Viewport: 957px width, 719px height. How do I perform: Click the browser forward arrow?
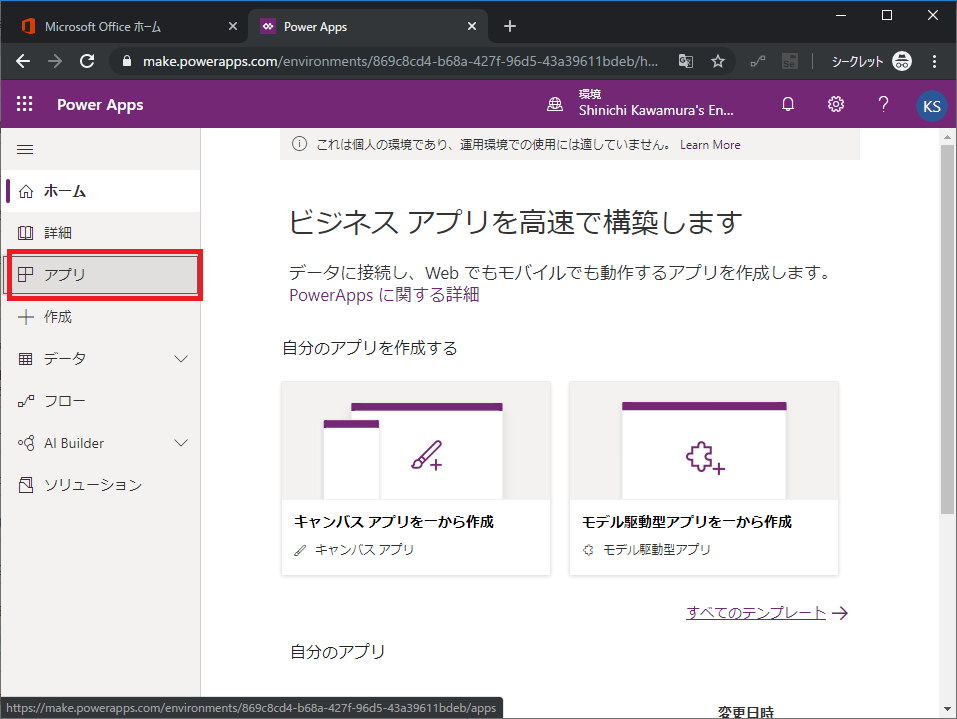point(55,61)
